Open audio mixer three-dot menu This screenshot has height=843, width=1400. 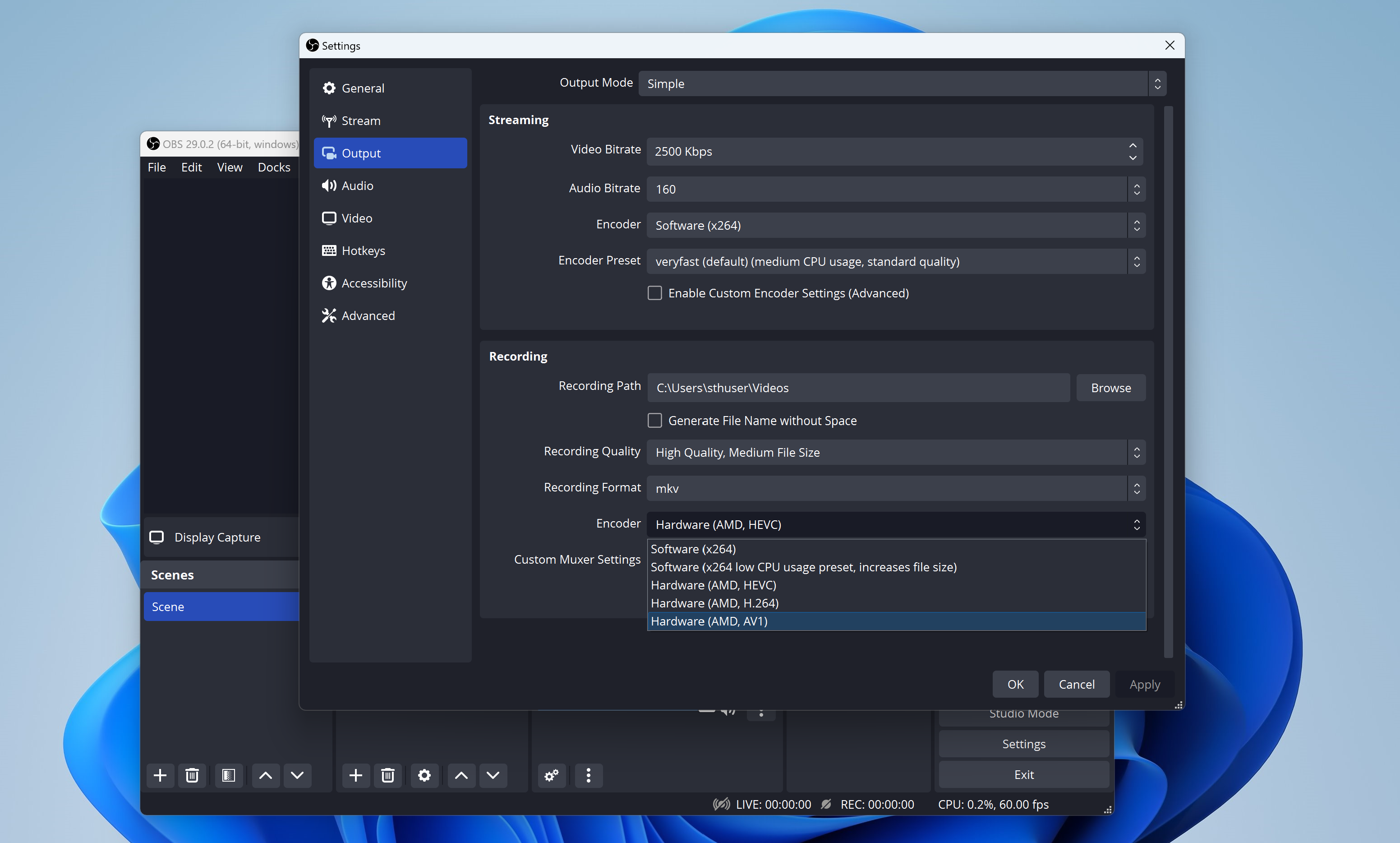tap(588, 775)
